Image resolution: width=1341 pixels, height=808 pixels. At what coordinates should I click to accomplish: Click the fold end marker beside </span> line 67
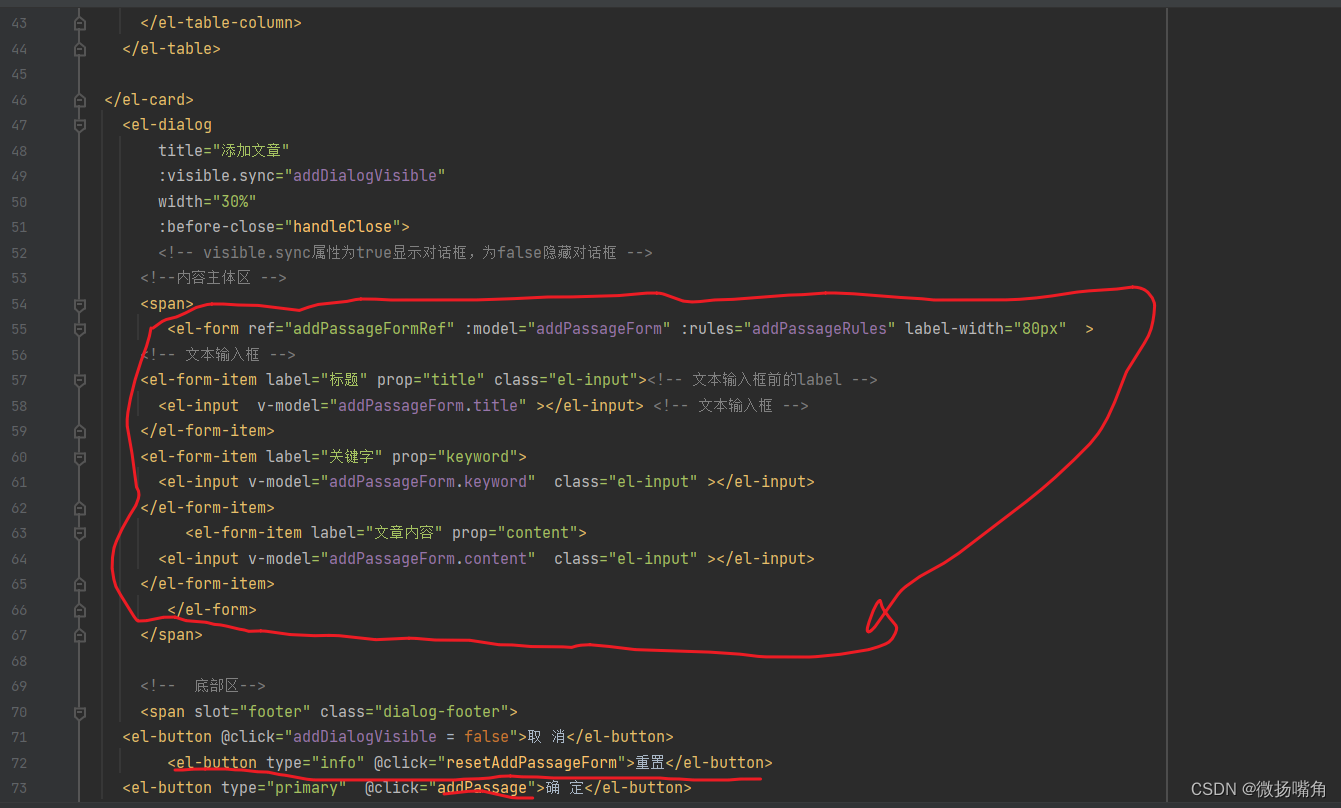[80, 635]
